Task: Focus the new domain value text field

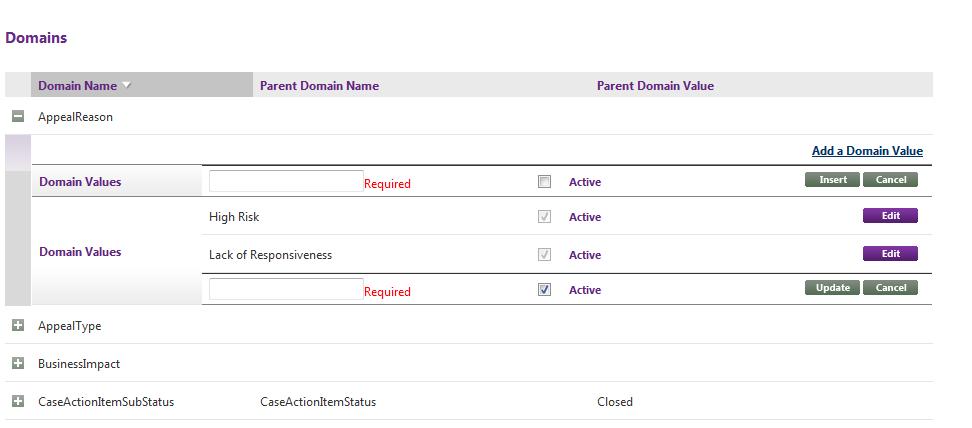Action: pos(285,181)
